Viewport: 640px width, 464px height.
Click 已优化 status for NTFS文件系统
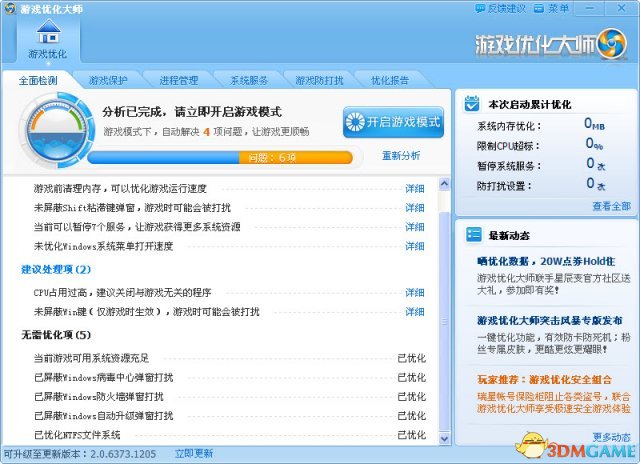tap(412, 435)
